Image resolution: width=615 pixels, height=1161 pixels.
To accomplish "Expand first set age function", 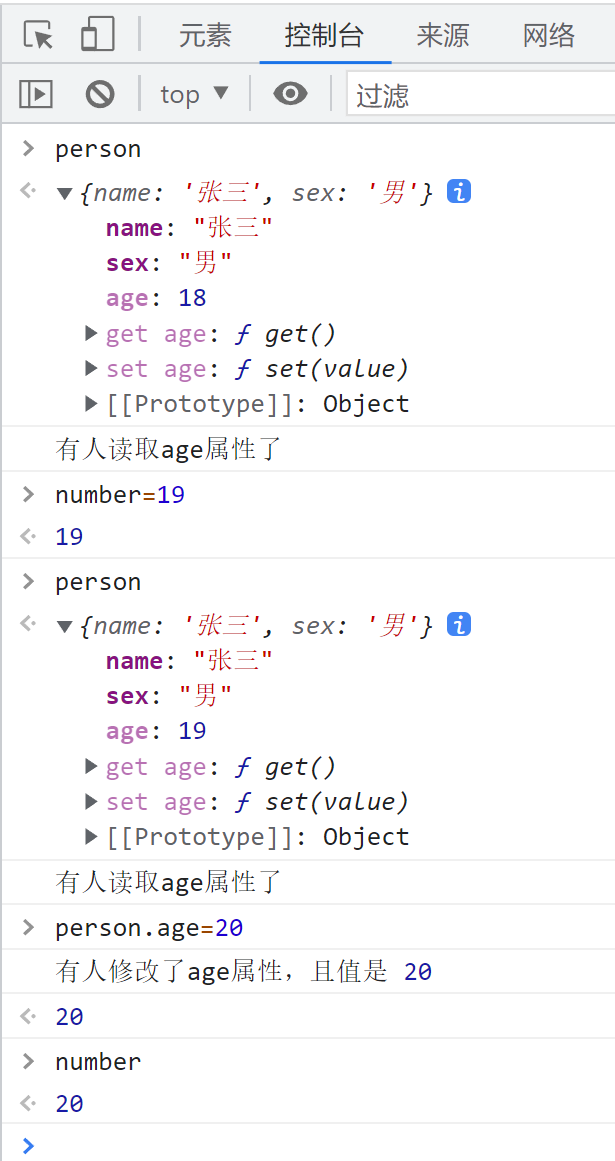I will (x=92, y=369).
